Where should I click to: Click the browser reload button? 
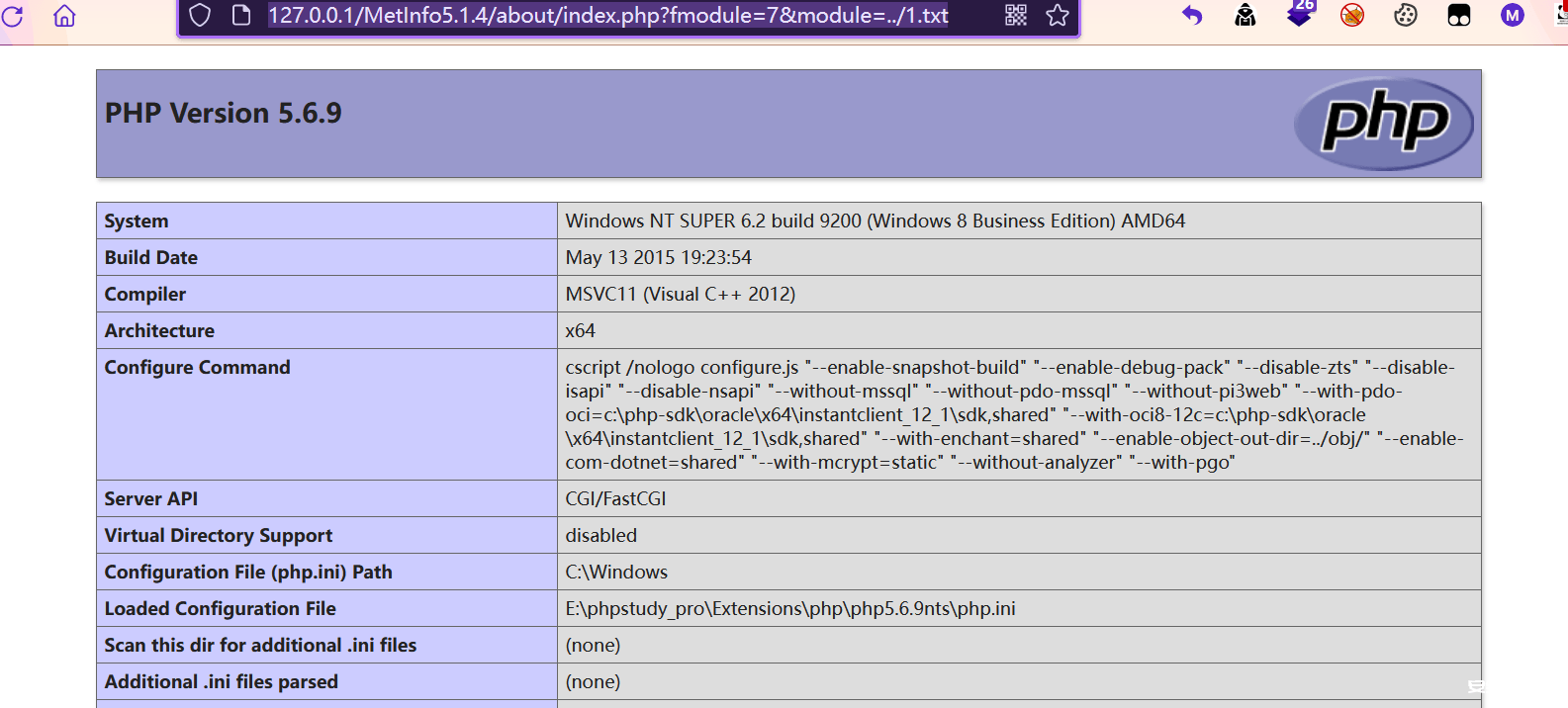pyautogui.click(x=12, y=16)
